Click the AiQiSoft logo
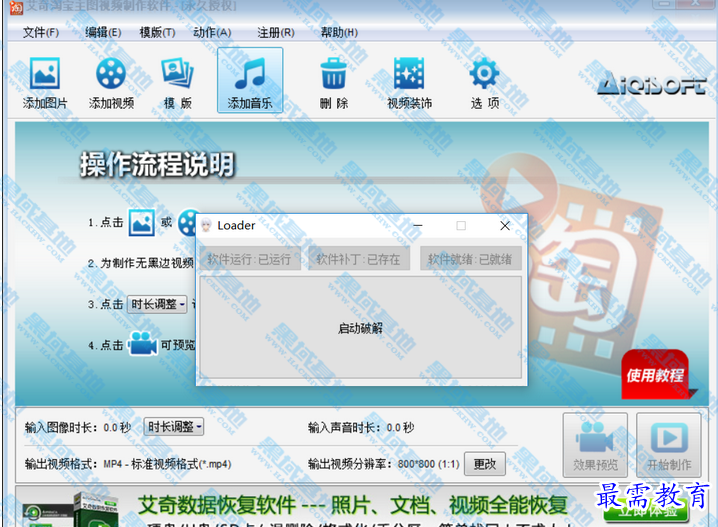The height and width of the screenshot is (527, 718). click(652, 84)
